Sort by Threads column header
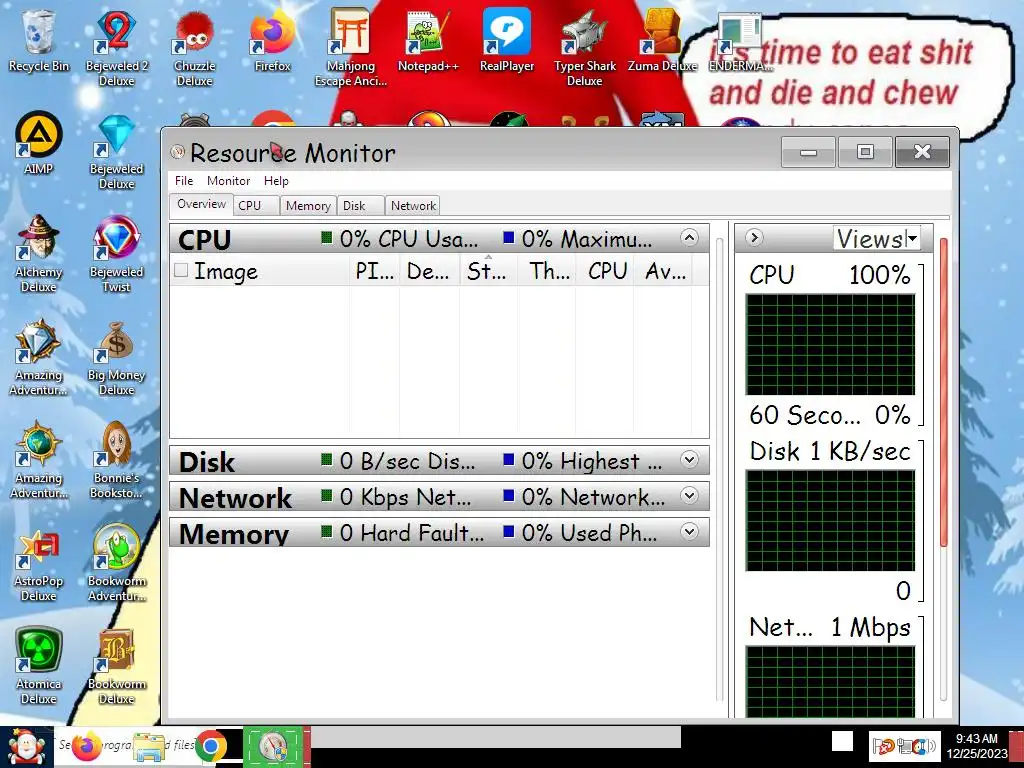1024x768 pixels. click(546, 270)
